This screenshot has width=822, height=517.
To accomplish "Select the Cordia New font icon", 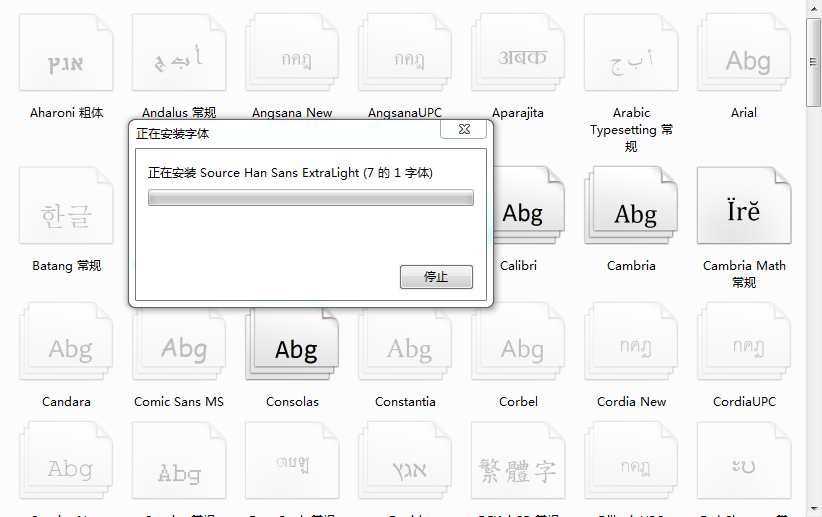I will click(631, 341).
